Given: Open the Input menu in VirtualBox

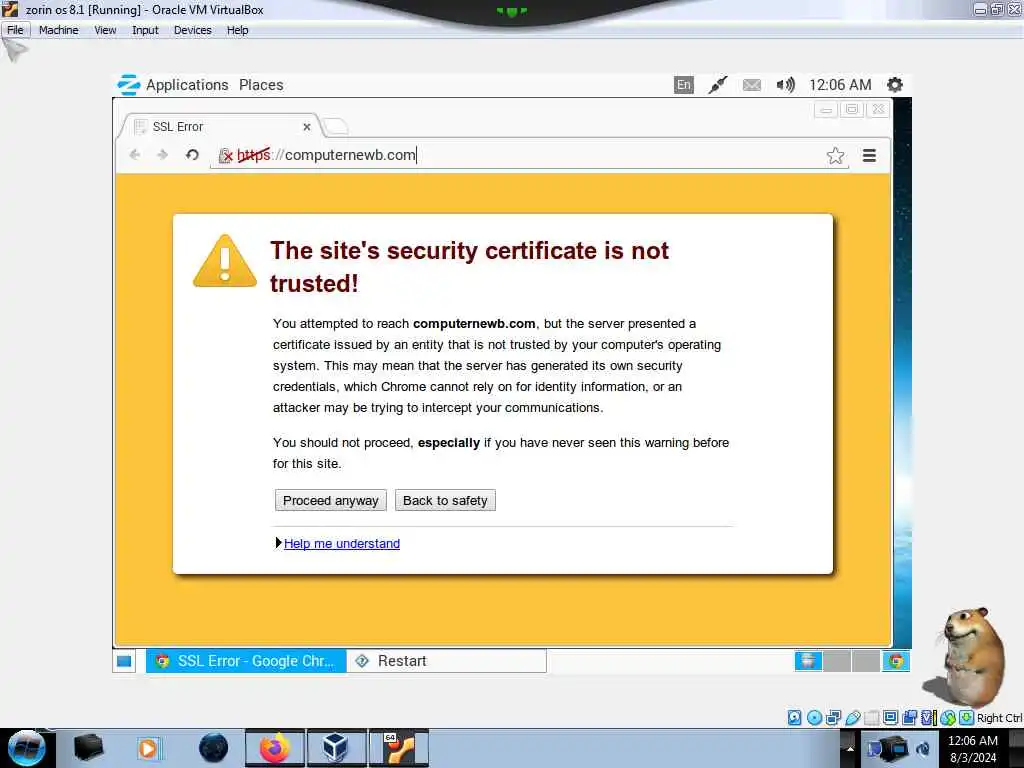Looking at the screenshot, I should pos(145,30).
